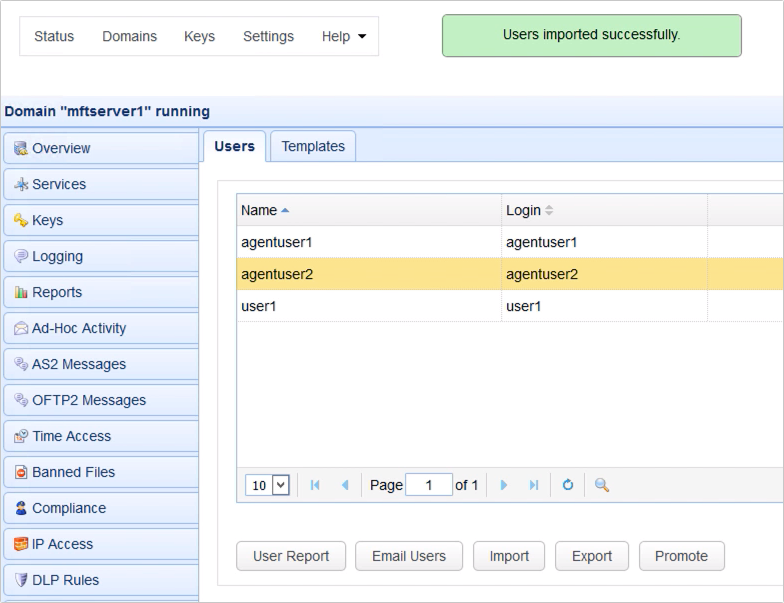Click the Import button
This screenshot has height=603, width=784.
click(x=509, y=556)
